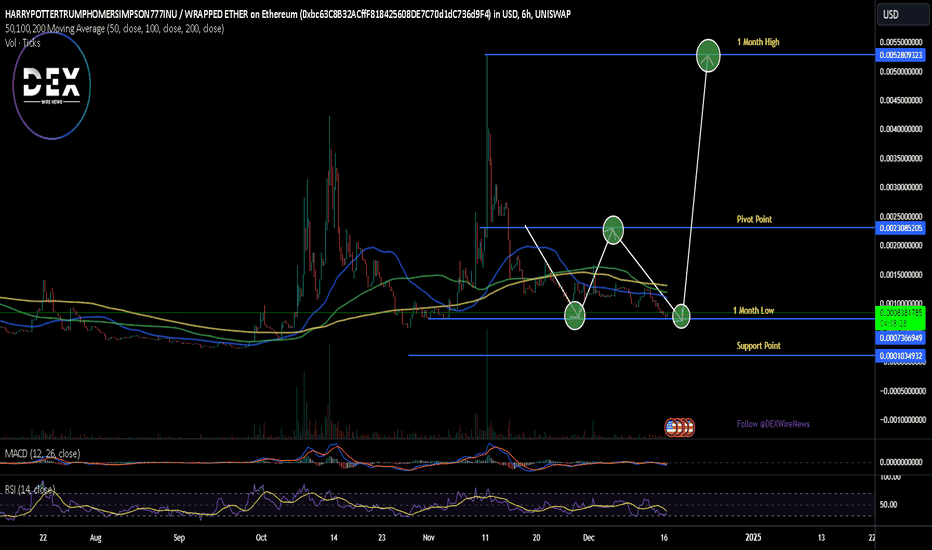This screenshot has height=550, width=932.
Task: Click the Nov label on time axis
Action: point(429,538)
